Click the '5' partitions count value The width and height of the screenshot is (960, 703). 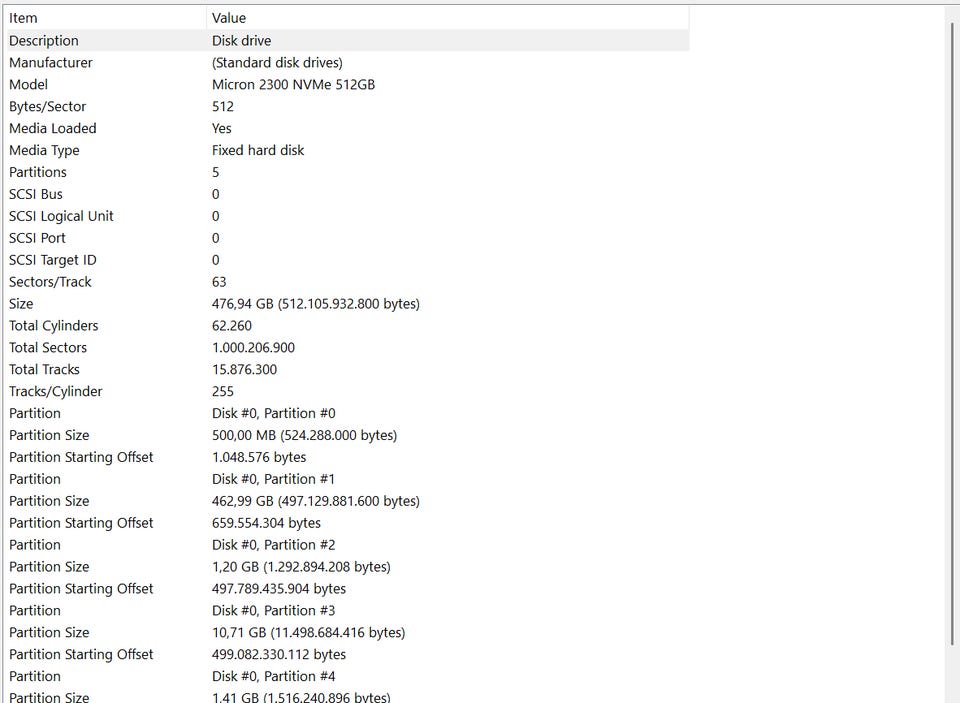(x=216, y=172)
